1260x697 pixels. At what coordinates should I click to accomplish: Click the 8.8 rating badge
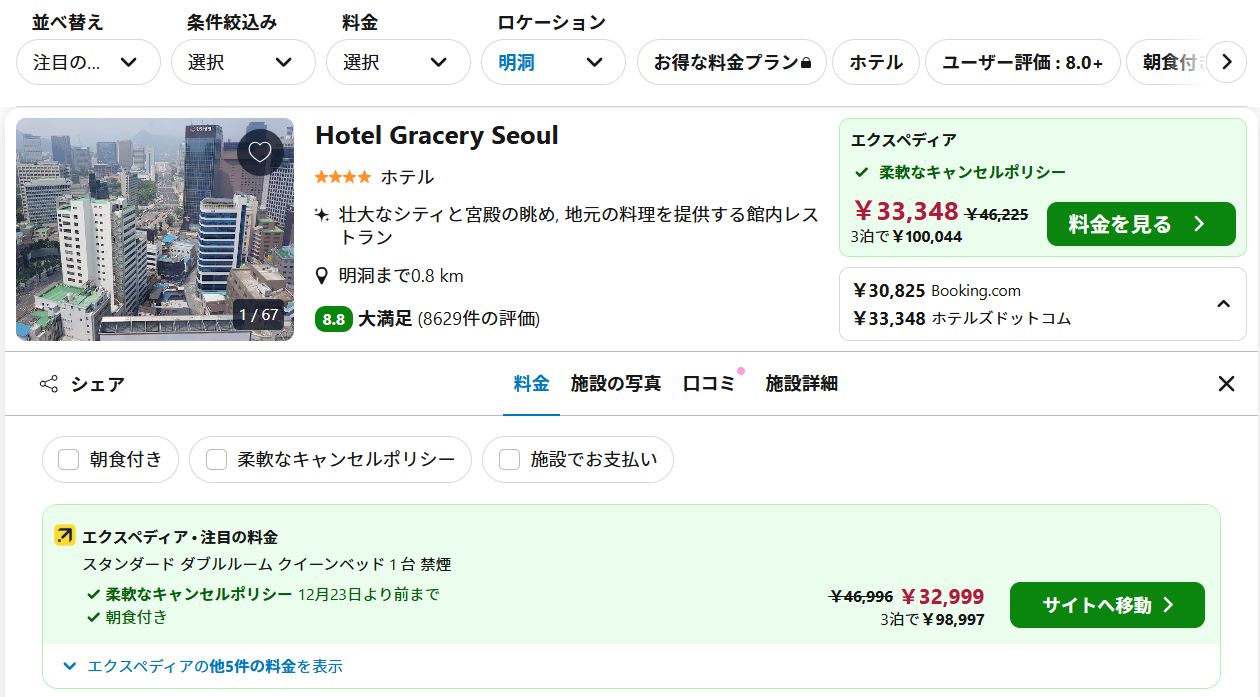[x=333, y=319]
